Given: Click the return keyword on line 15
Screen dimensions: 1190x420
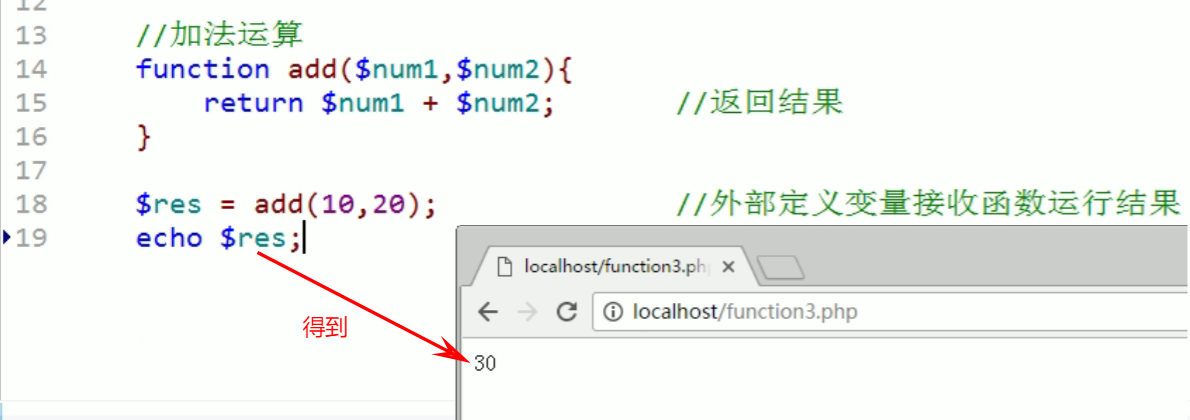Looking at the screenshot, I should pos(253,103).
